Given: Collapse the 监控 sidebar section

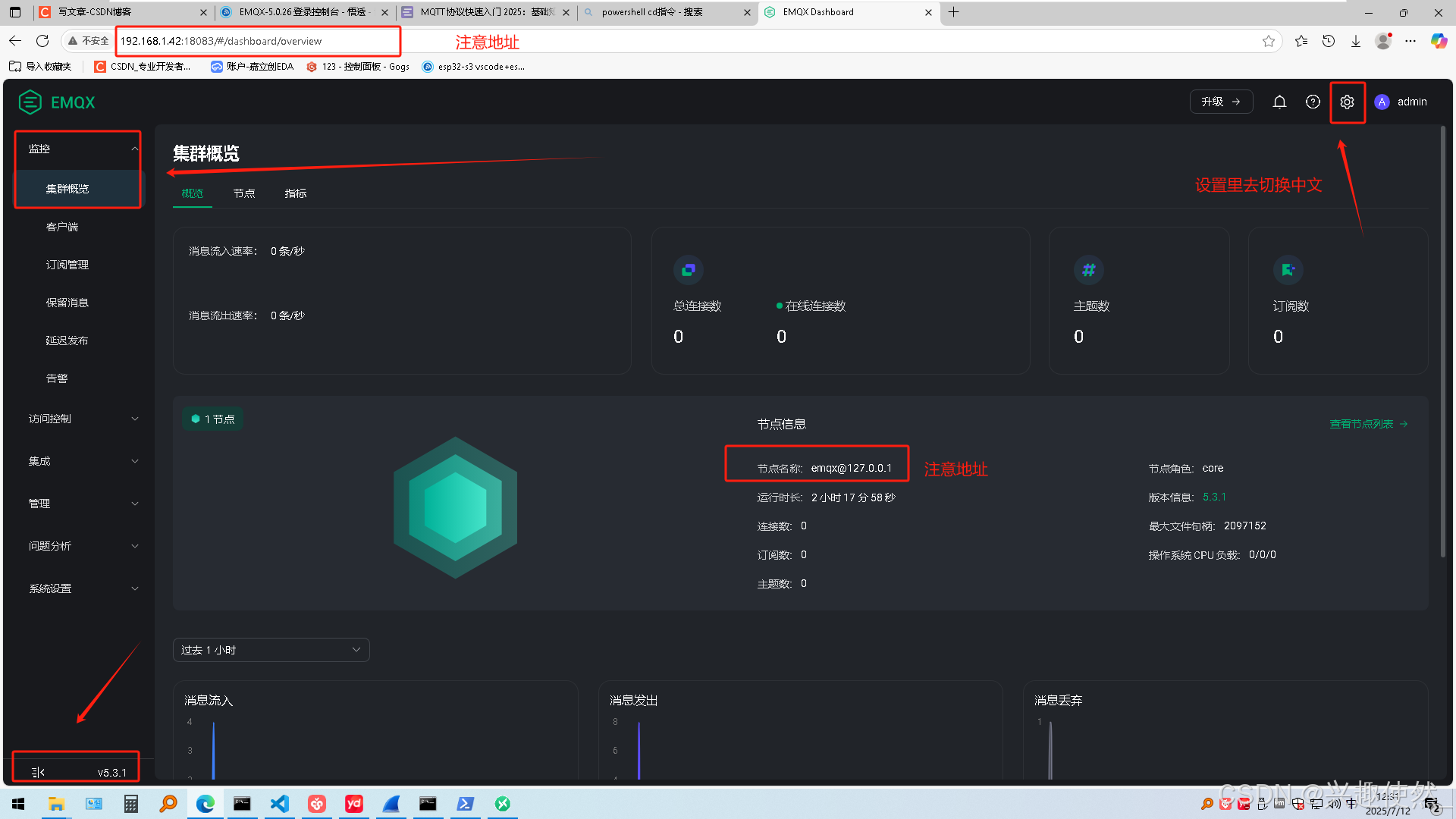Looking at the screenshot, I should [78, 149].
